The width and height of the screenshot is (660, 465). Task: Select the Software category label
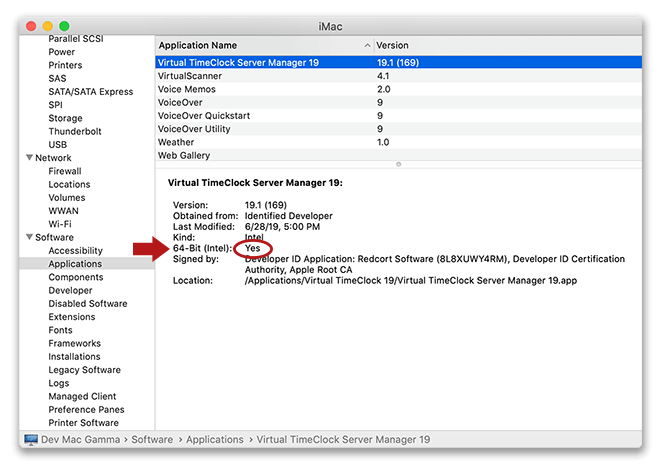click(x=54, y=237)
